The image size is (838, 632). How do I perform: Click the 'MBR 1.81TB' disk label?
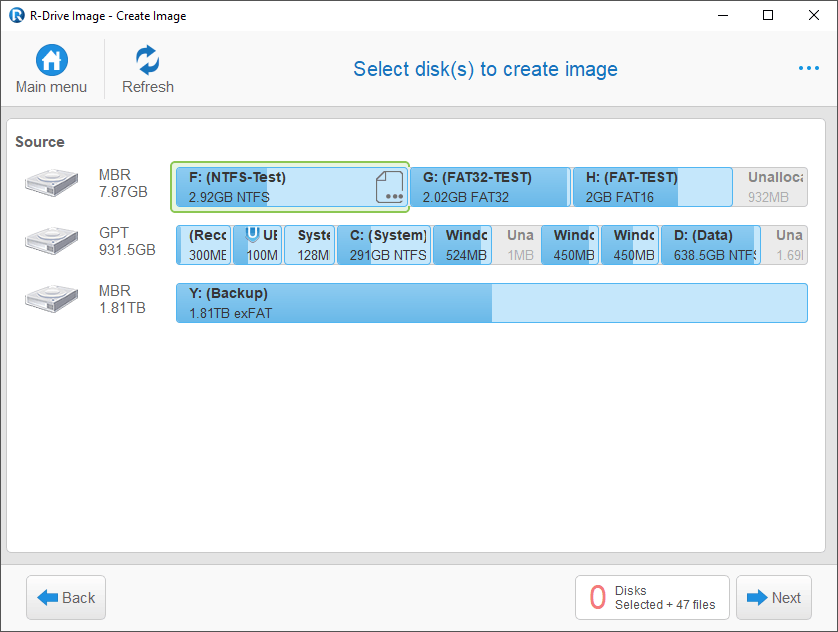[122, 299]
